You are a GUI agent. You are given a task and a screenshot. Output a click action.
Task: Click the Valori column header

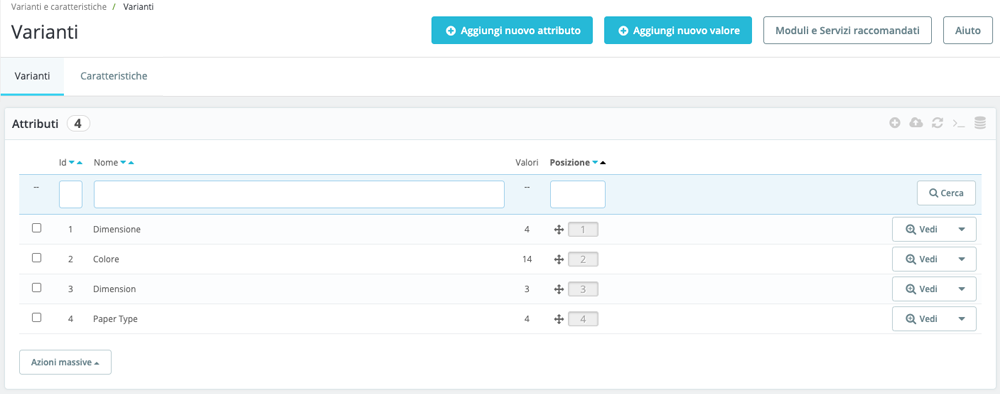[x=527, y=163]
